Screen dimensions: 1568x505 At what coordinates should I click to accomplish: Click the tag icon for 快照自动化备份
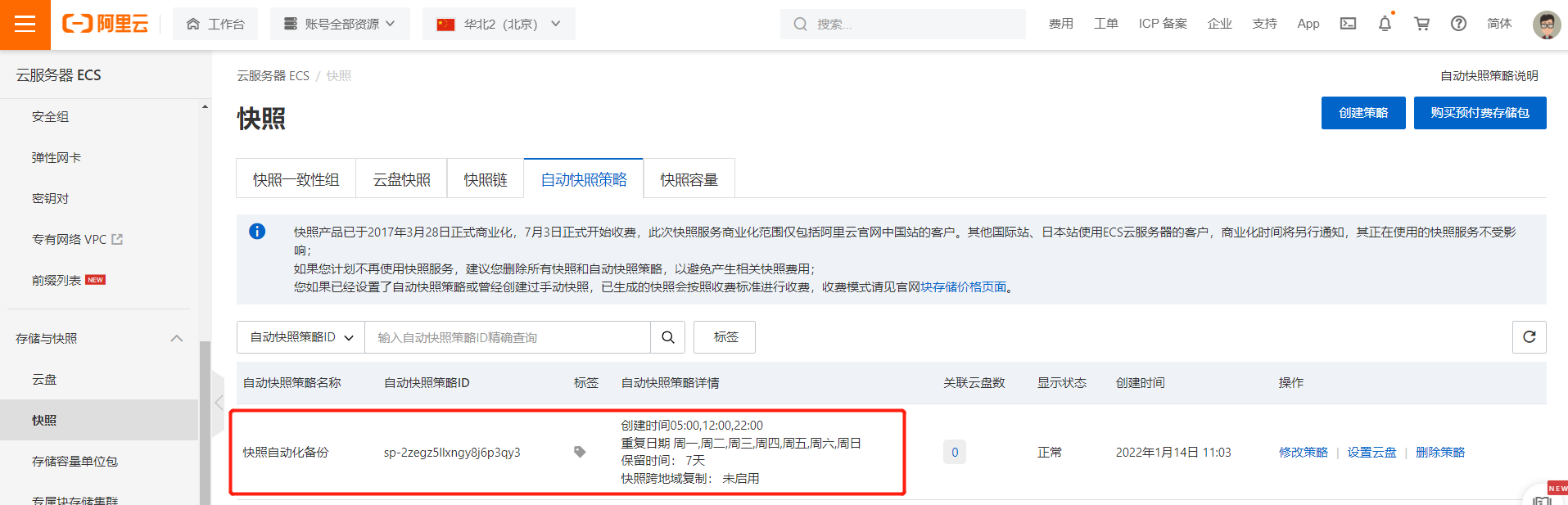580,453
